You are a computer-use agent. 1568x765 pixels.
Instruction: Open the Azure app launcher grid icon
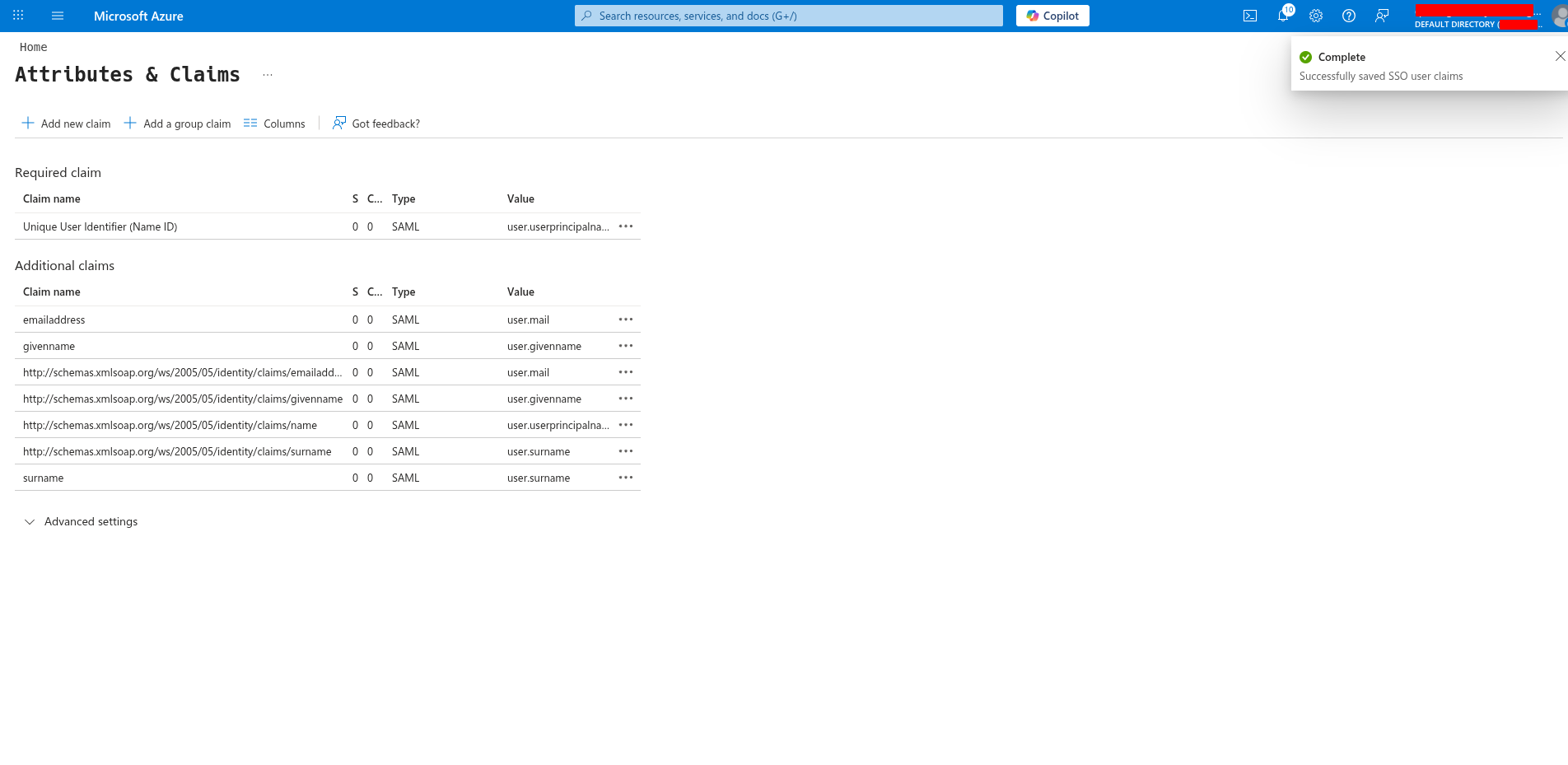pos(18,16)
